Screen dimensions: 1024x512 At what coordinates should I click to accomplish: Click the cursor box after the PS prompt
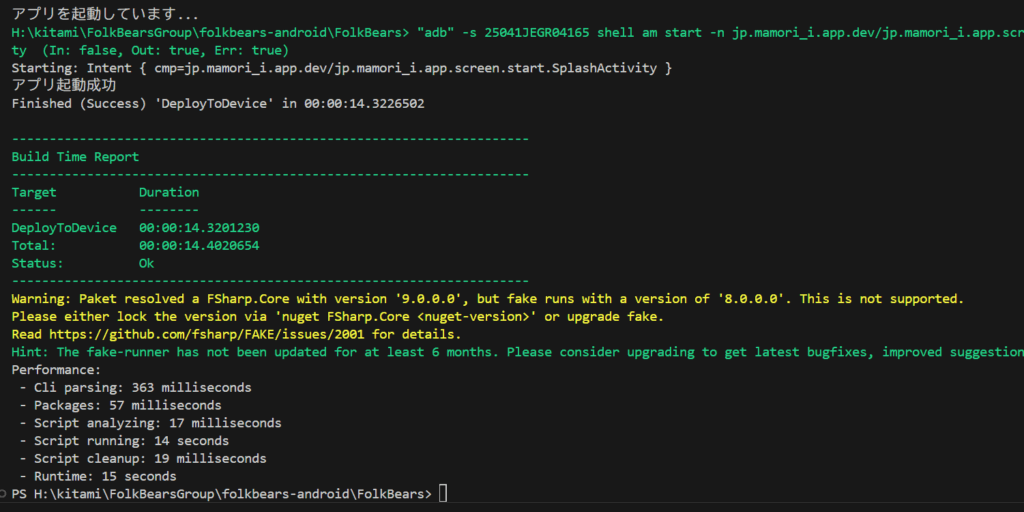[x=443, y=494]
